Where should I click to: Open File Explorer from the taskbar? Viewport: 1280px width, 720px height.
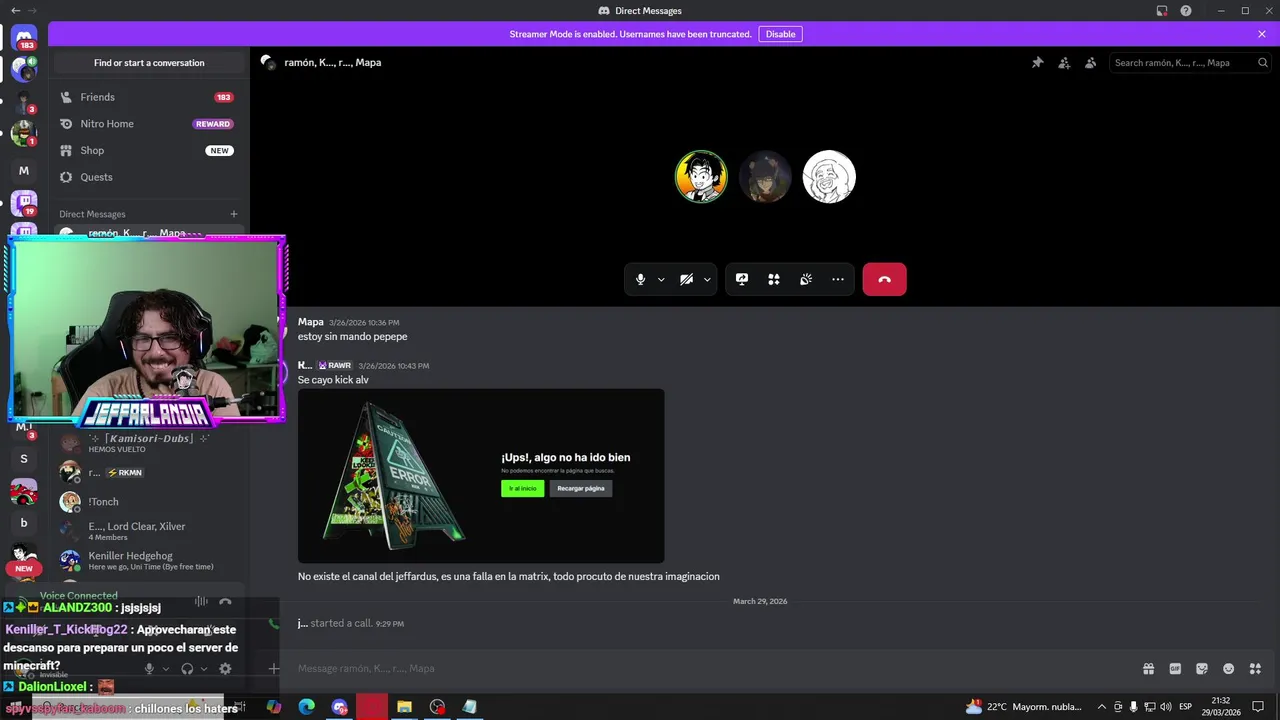[x=405, y=706]
